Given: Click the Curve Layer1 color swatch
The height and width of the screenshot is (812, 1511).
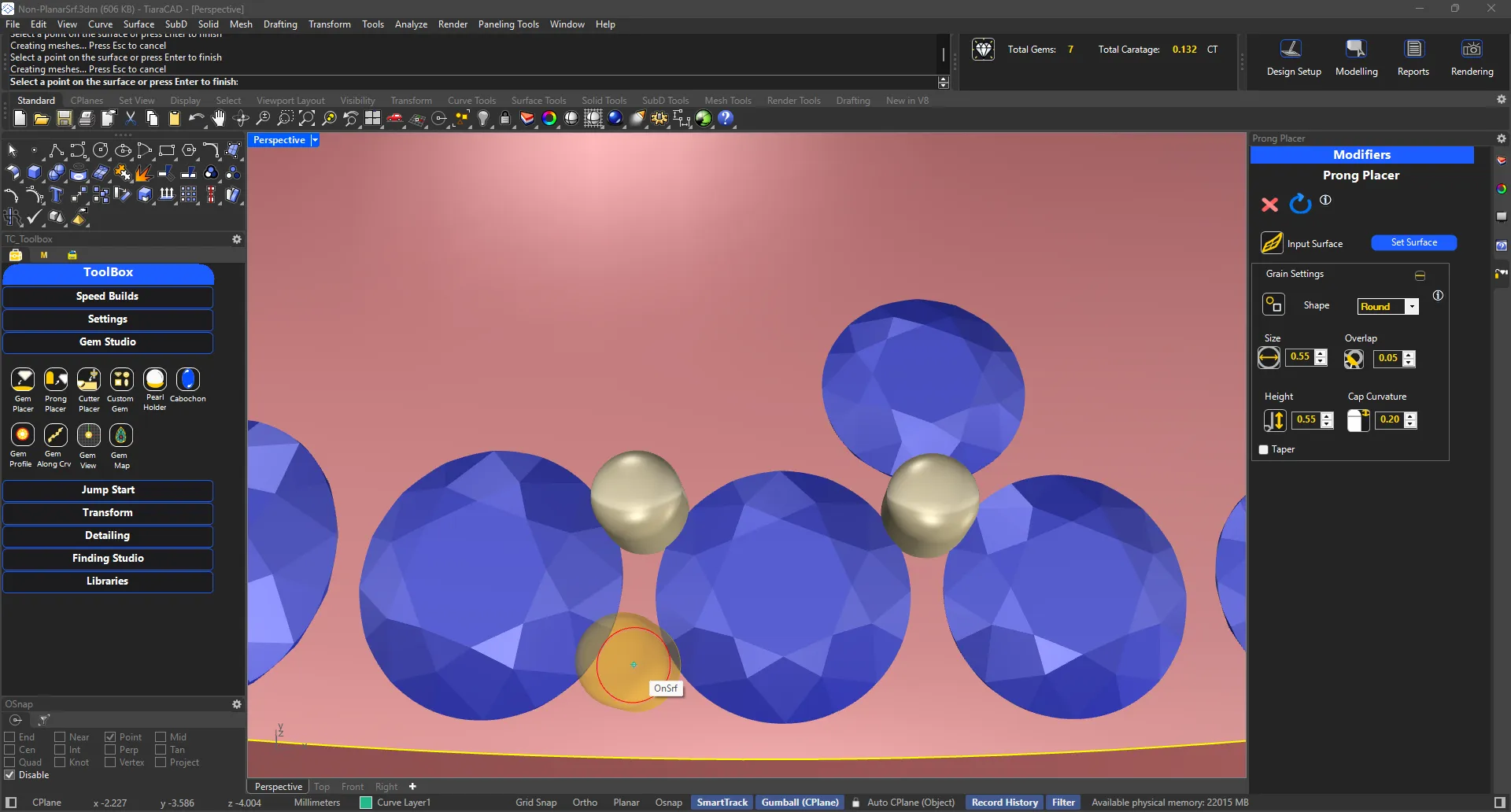Looking at the screenshot, I should pyautogui.click(x=366, y=803).
